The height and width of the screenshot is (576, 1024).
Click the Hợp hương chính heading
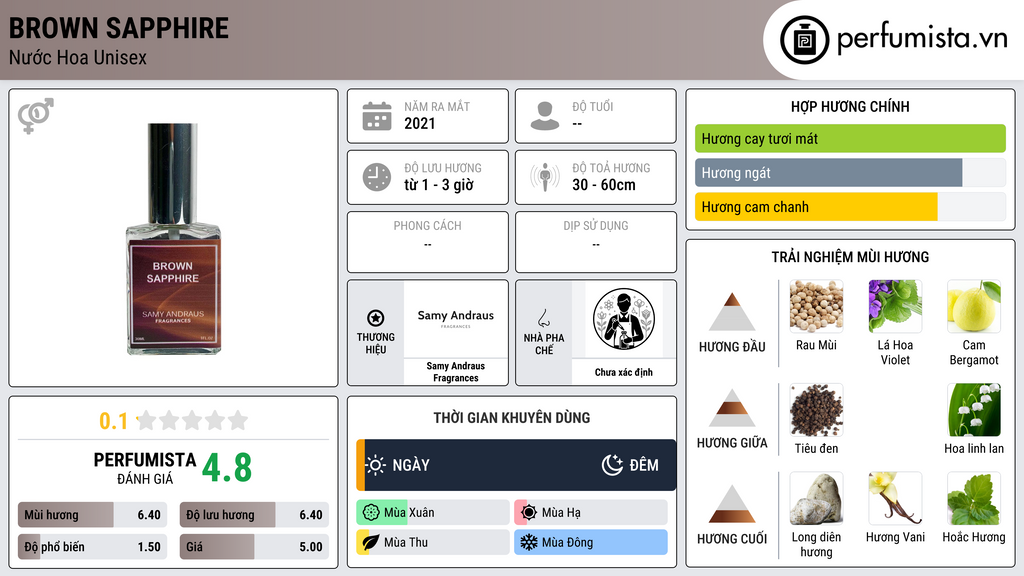850,106
